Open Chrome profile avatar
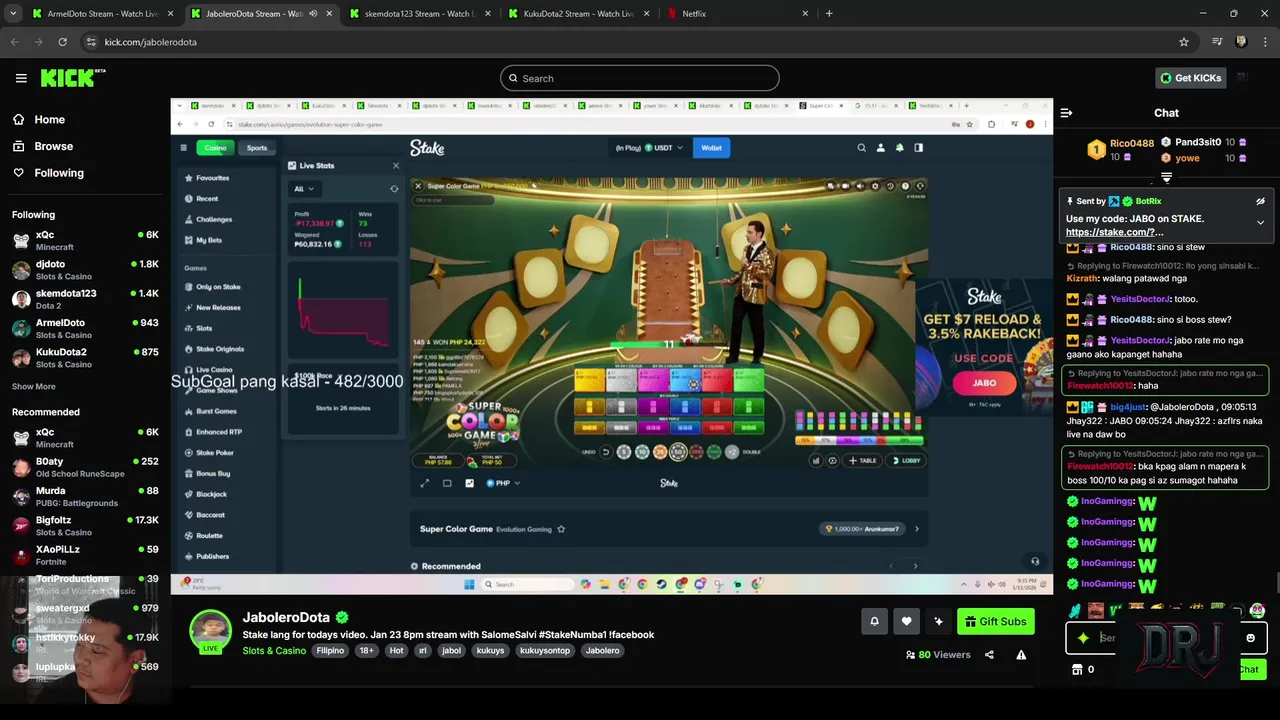This screenshot has width=1280, height=720. tap(1241, 42)
